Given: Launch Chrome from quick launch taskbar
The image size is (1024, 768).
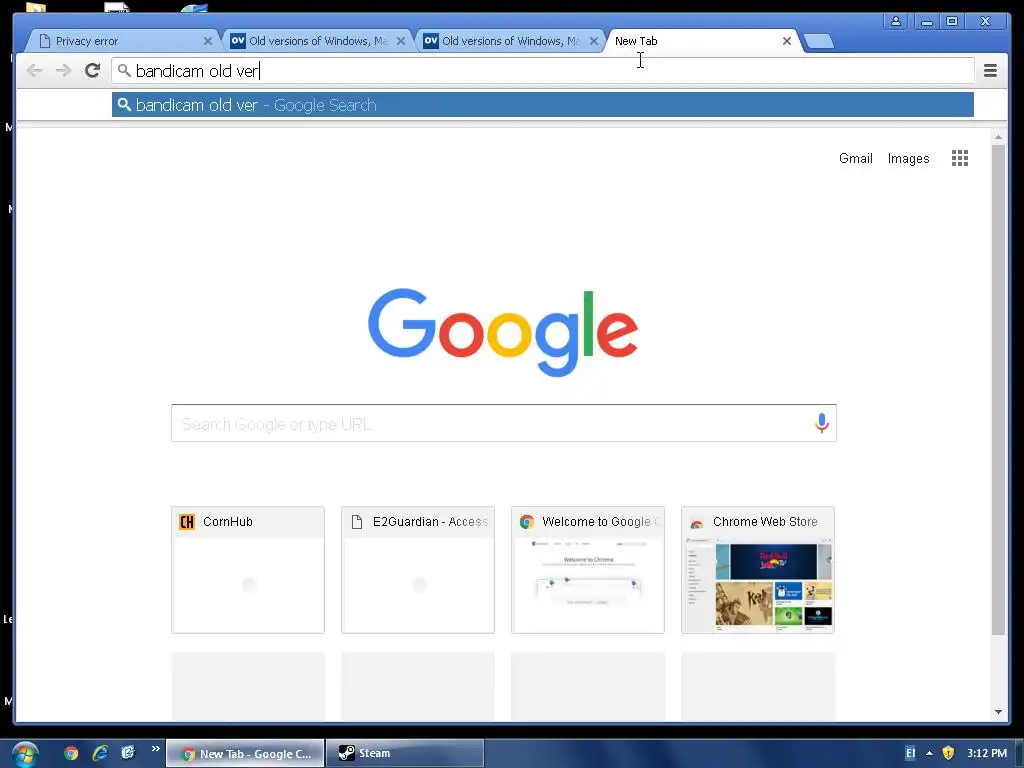Looking at the screenshot, I should (71, 753).
